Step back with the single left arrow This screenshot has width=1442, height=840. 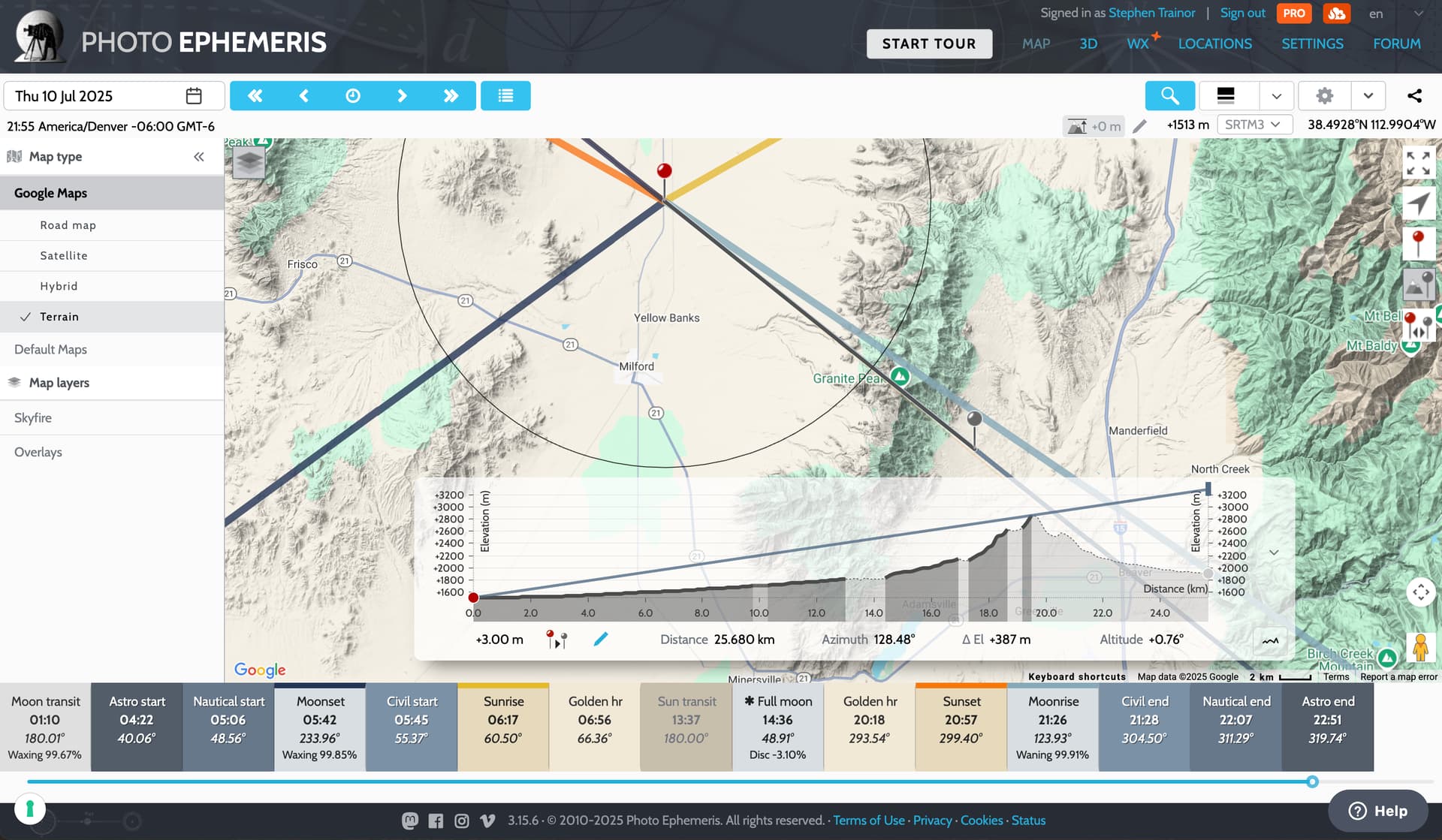(304, 95)
